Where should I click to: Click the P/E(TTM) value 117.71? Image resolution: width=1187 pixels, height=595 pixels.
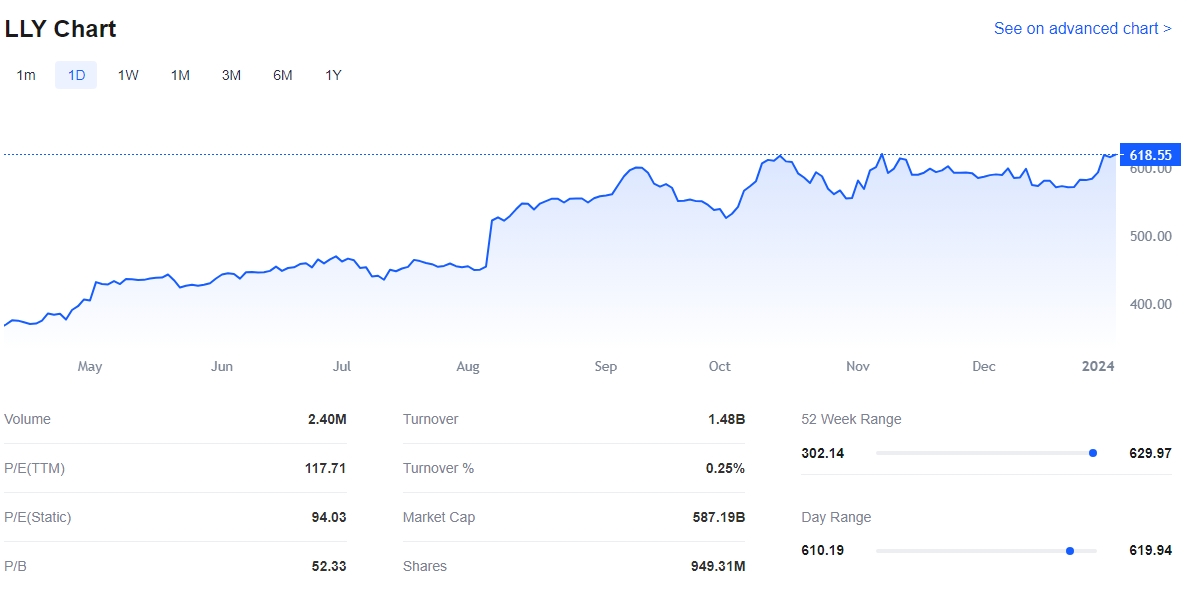point(325,468)
